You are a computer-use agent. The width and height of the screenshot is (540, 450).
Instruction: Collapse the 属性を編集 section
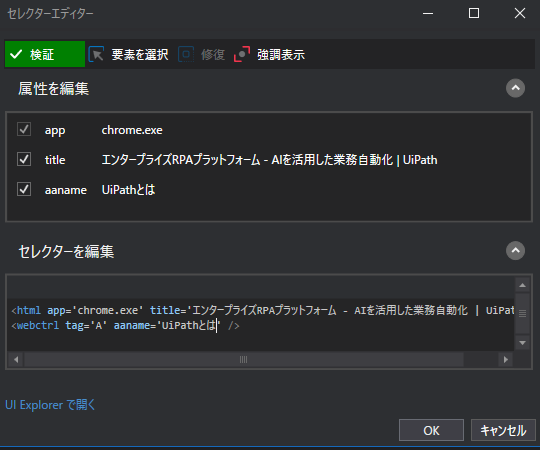(515, 88)
